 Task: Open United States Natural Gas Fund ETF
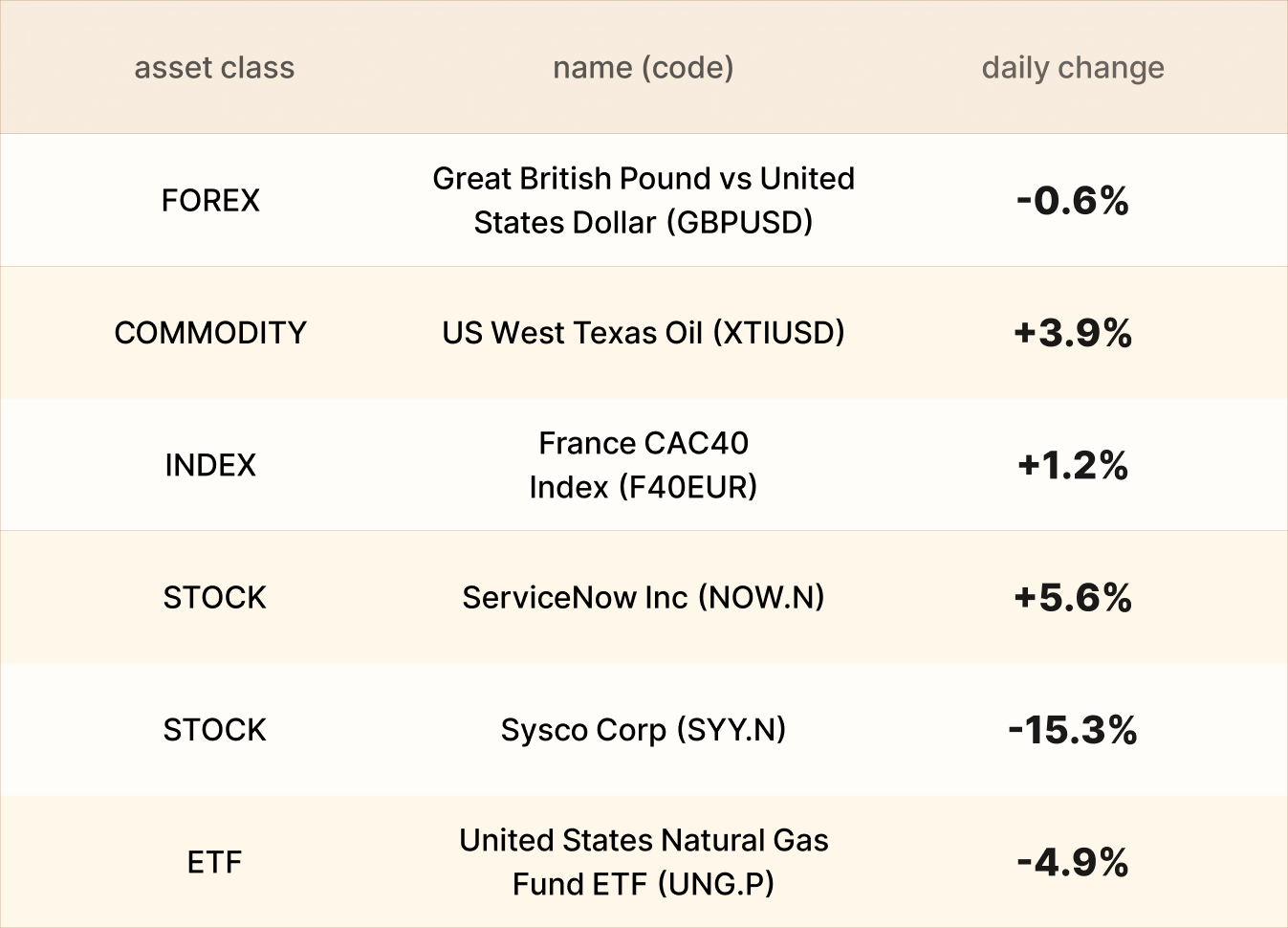643,862
